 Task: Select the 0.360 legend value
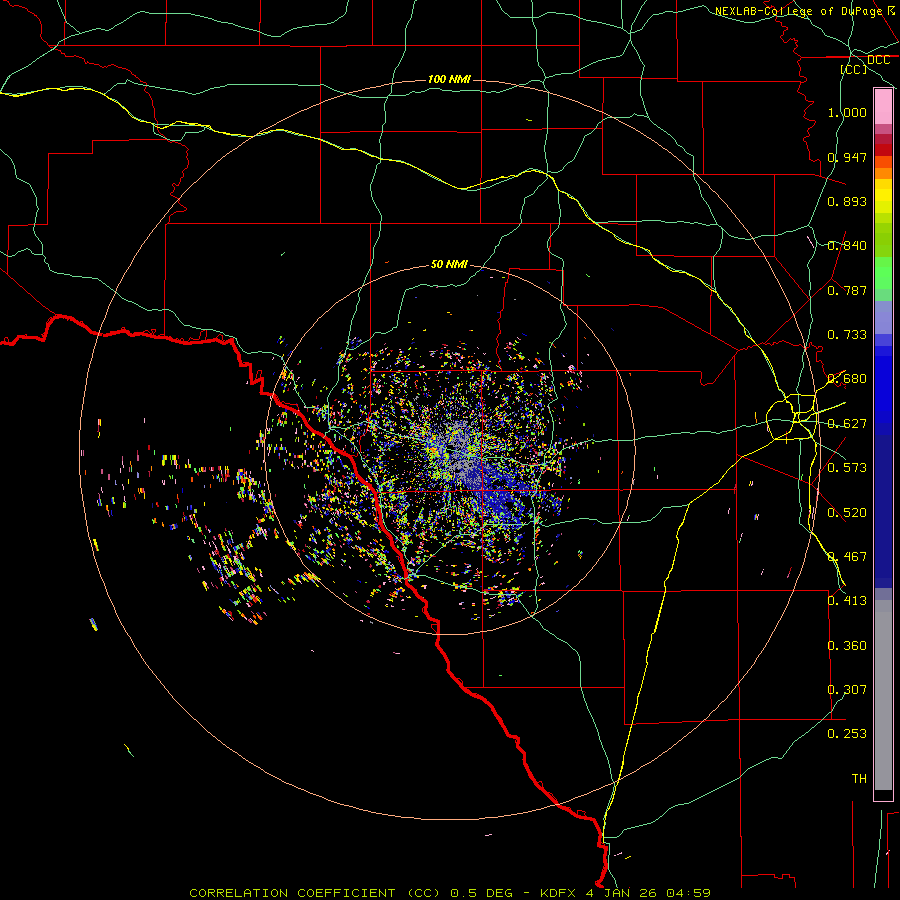pos(847,646)
